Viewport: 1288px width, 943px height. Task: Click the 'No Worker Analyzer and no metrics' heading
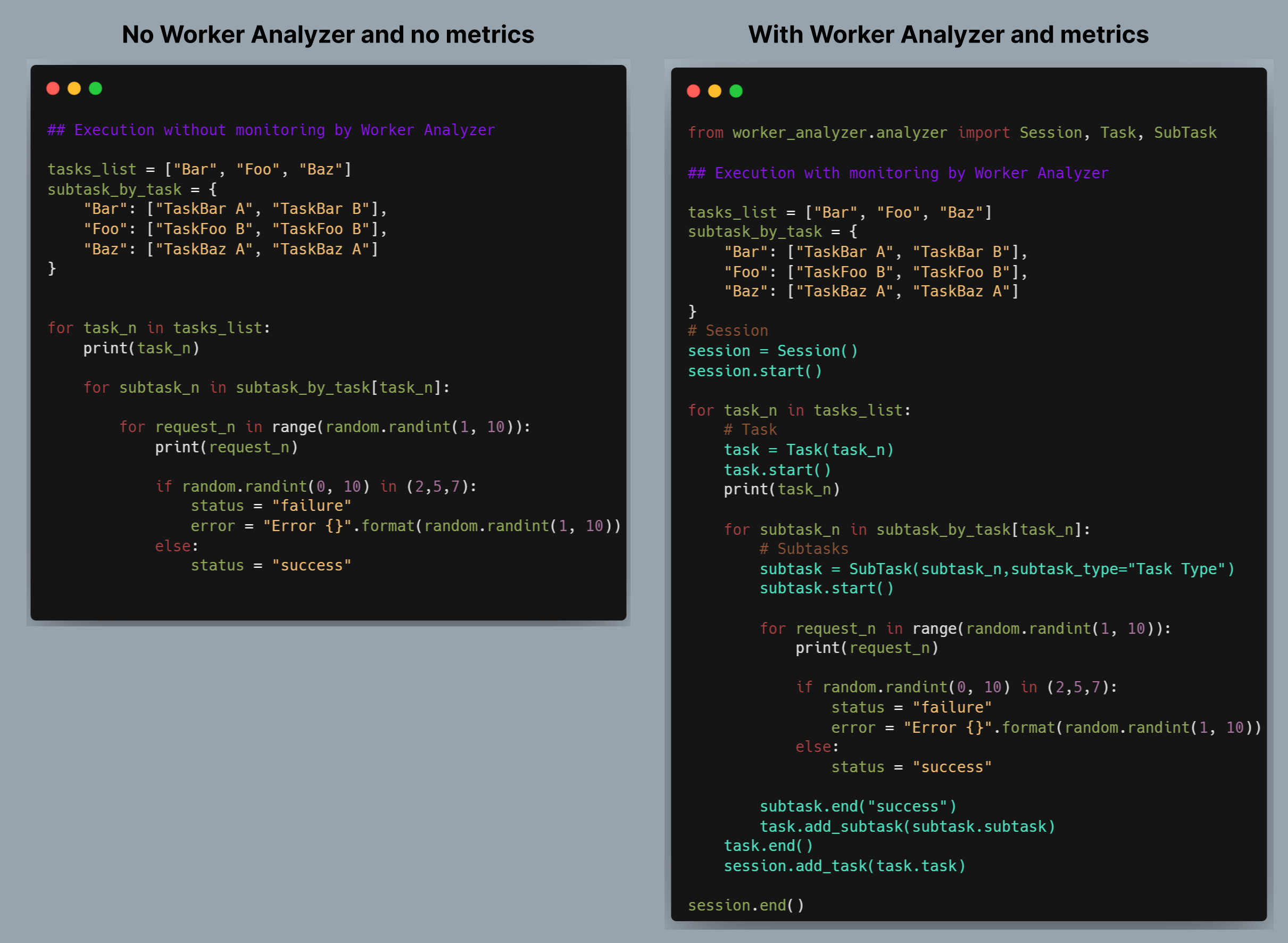pos(328,35)
